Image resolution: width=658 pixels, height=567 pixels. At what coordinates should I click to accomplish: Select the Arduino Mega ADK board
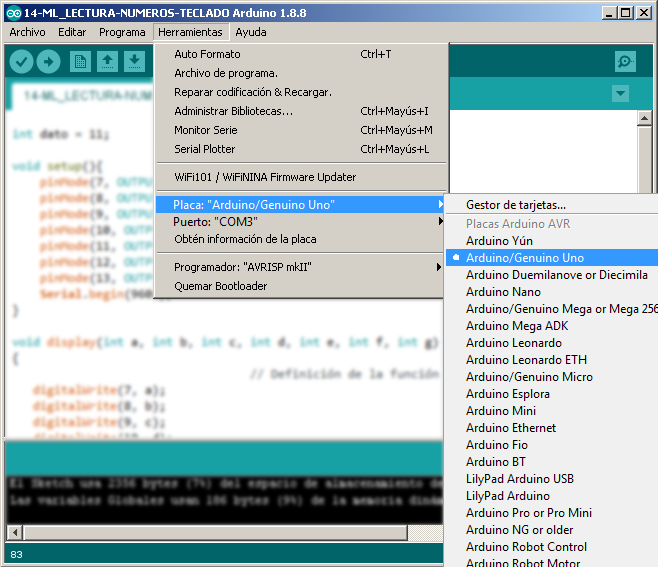pos(551,326)
